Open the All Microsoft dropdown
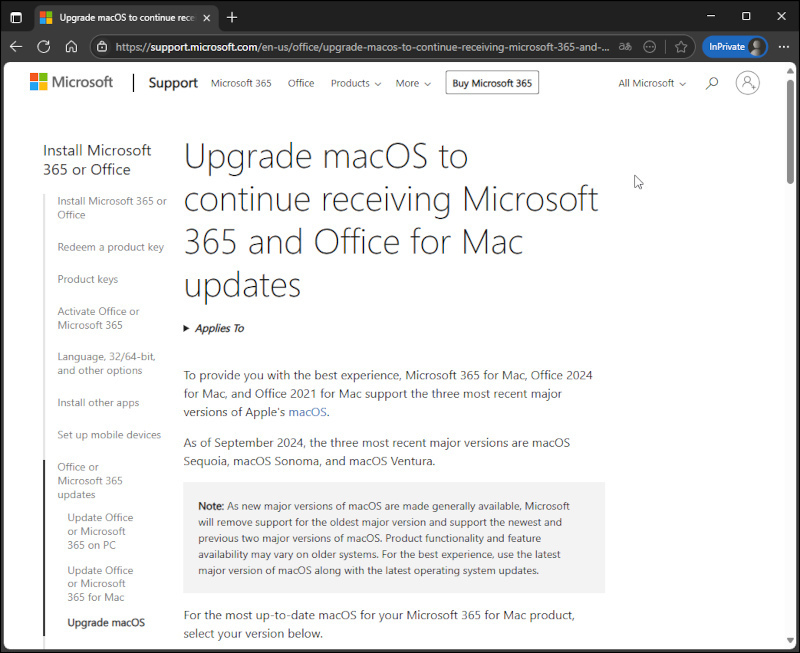This screenshot has width=800, height=653. tap(652, 83)
